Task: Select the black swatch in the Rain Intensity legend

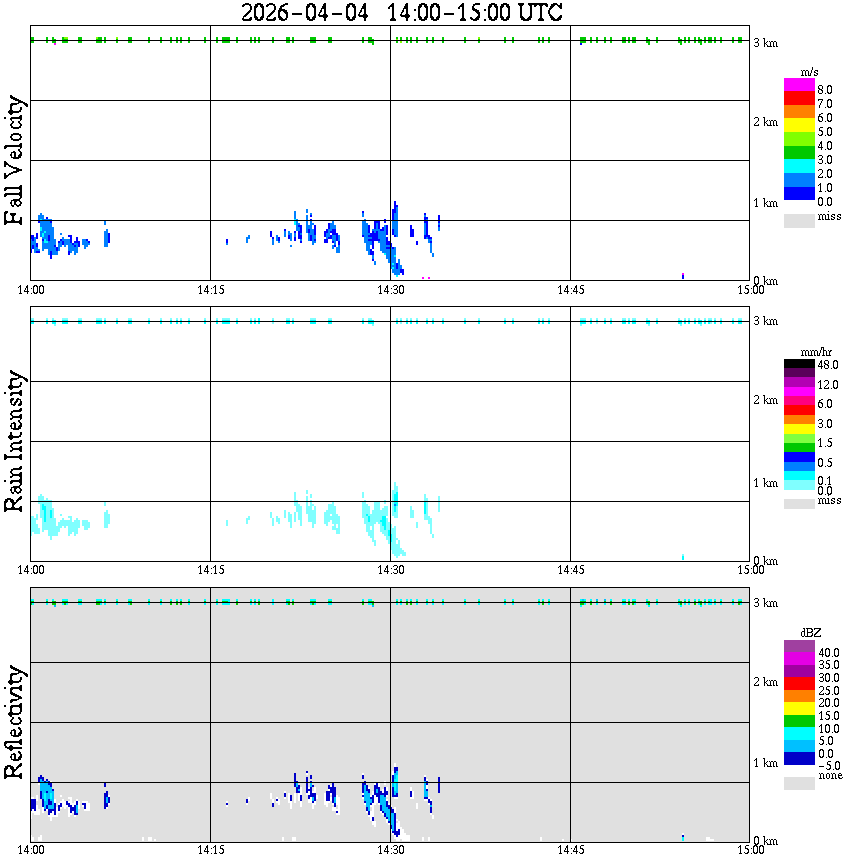Action: (799, 364)
